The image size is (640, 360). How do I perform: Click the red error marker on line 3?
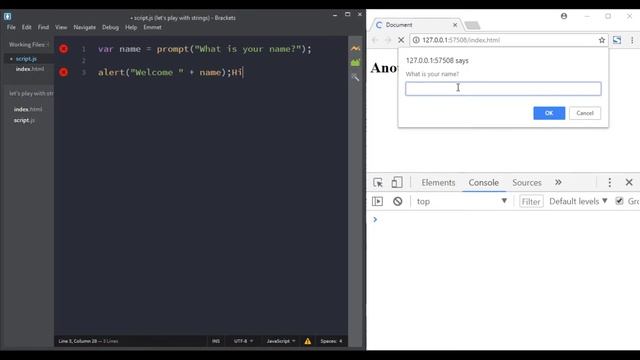pyautogui.click(x=64, y=72)
